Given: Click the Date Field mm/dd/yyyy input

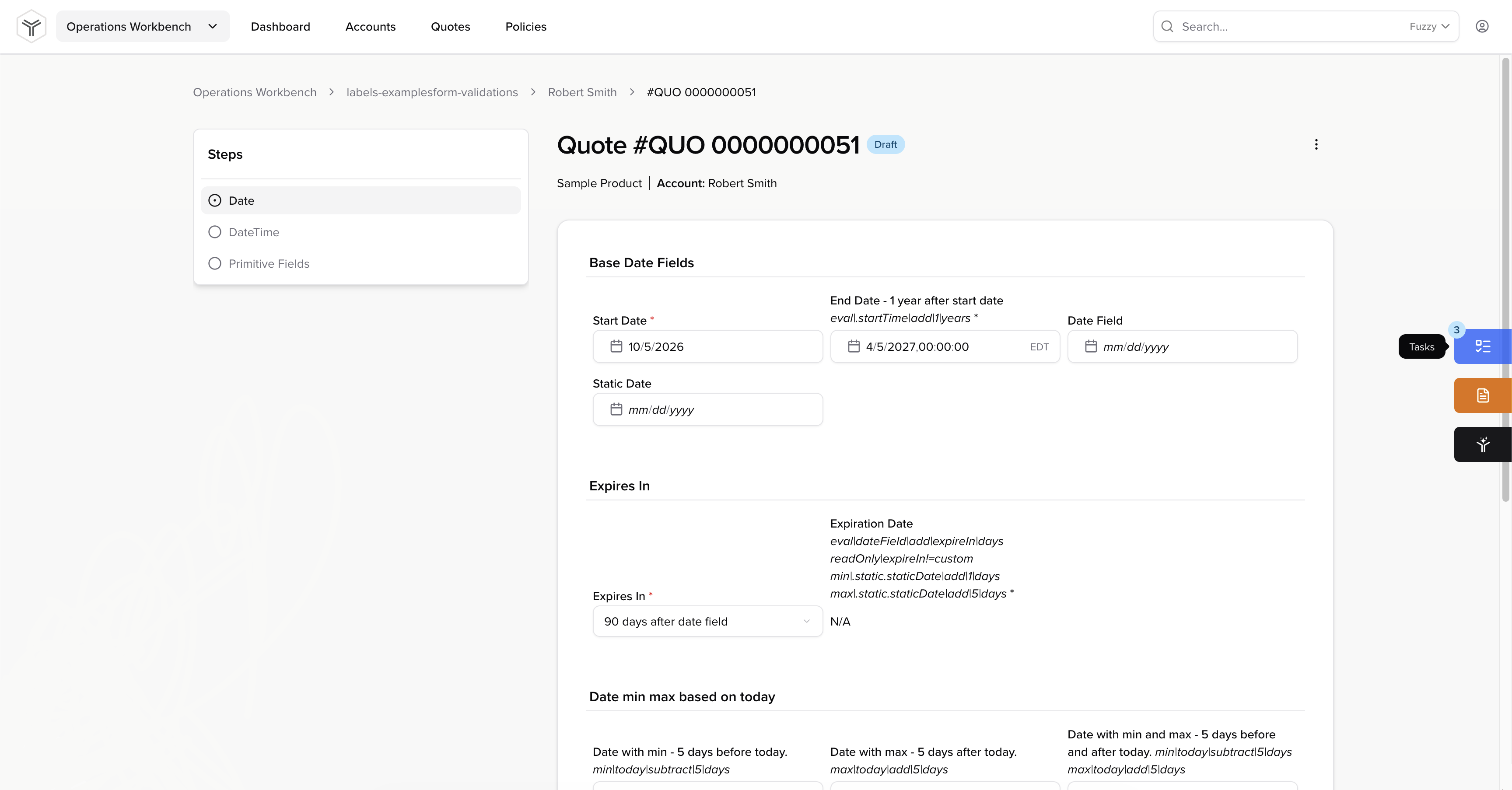Looking at the screenshot, I should (1182, 347).
